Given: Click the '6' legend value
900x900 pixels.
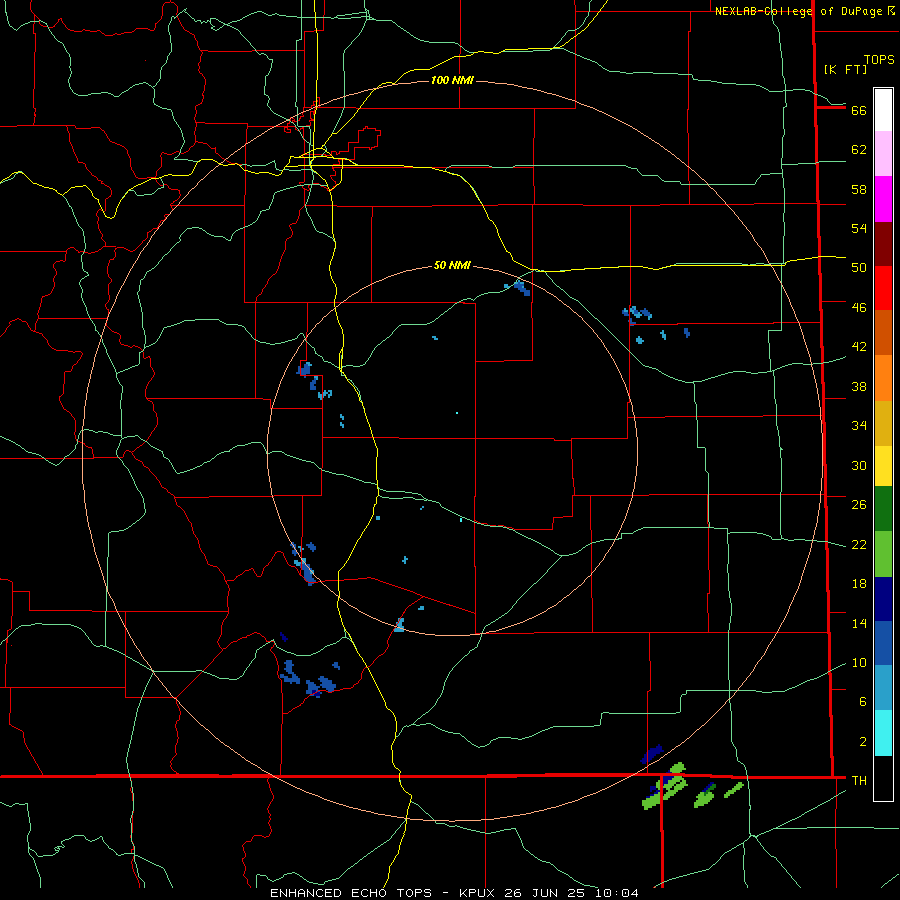Looking at the screenshot, I should pos(863,702).
